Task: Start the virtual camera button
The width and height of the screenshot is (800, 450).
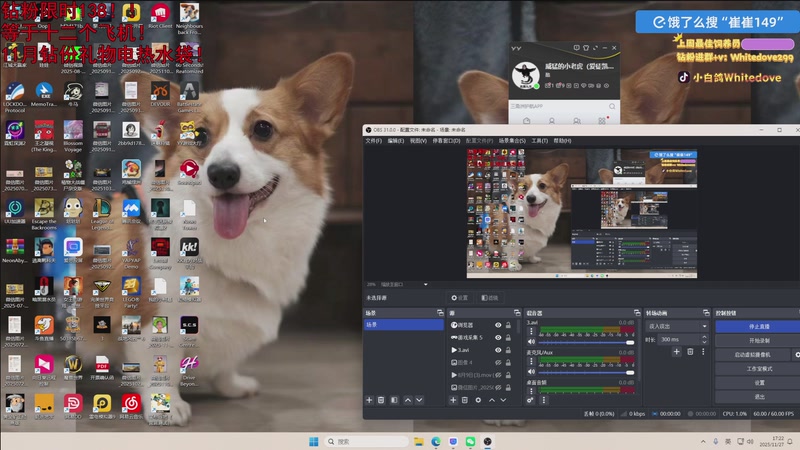Action: point(753,355)
